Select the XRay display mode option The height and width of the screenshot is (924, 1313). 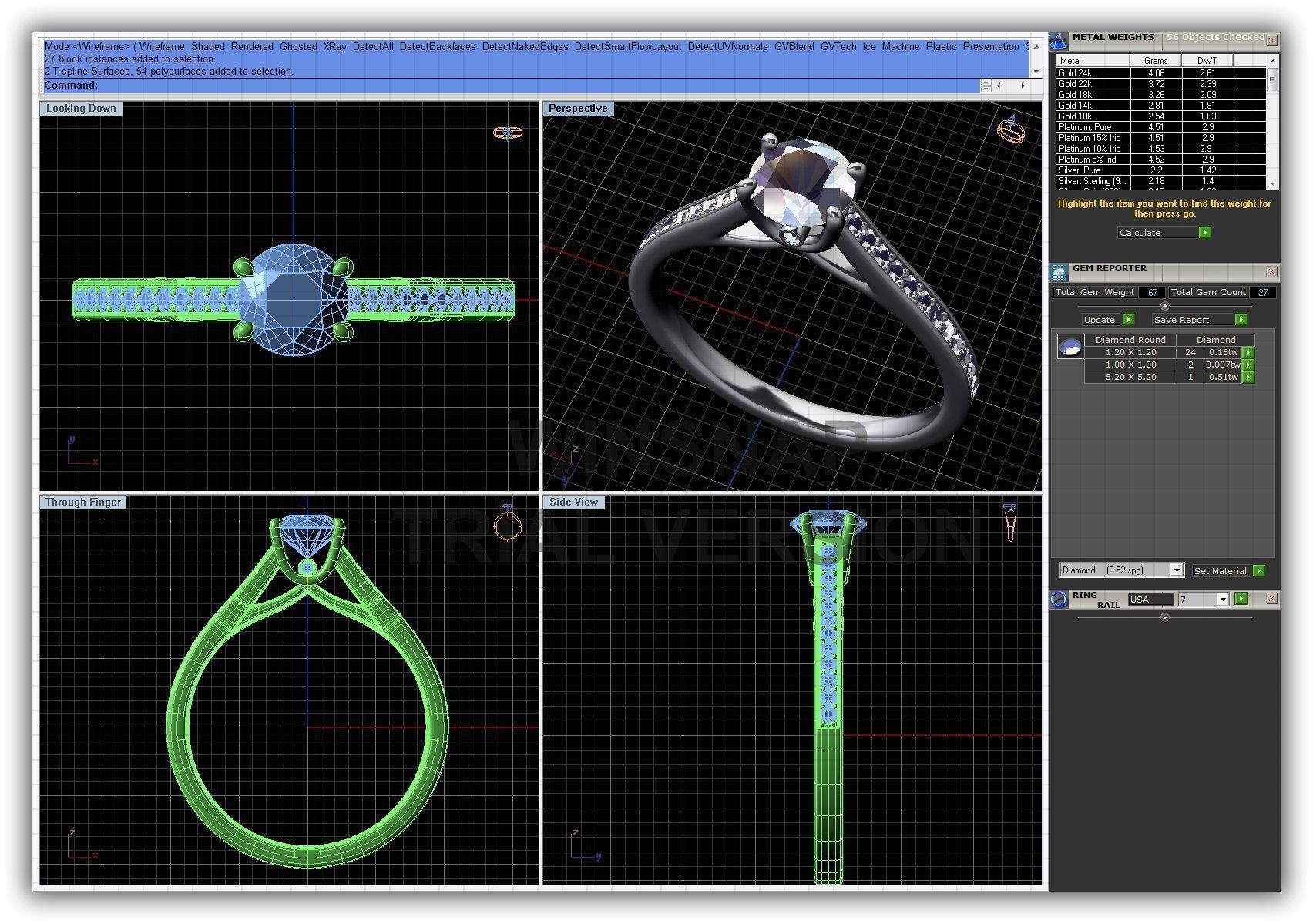pyautogui.click(x=334, y=46)
